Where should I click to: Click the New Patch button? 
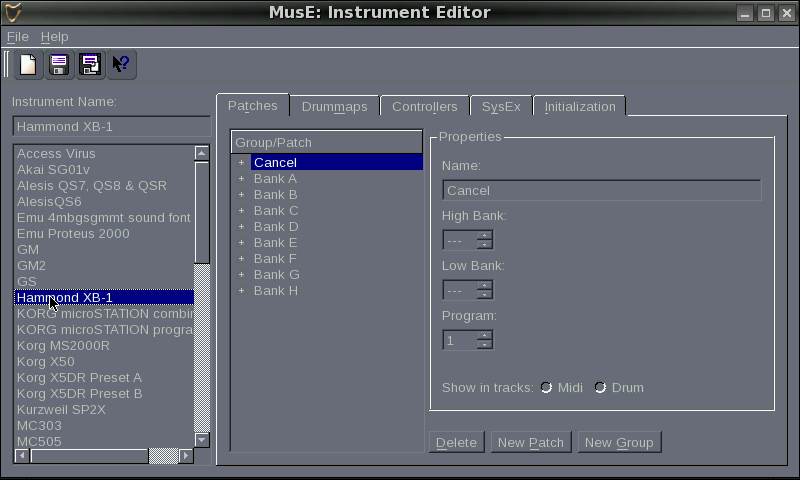click(531, 442)
